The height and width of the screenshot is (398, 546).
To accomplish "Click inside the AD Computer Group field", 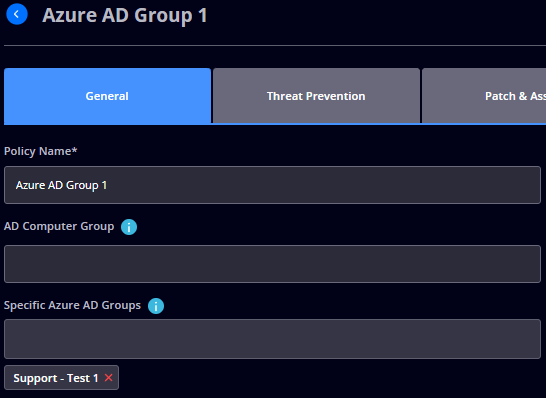I will (x=272, y=264).
